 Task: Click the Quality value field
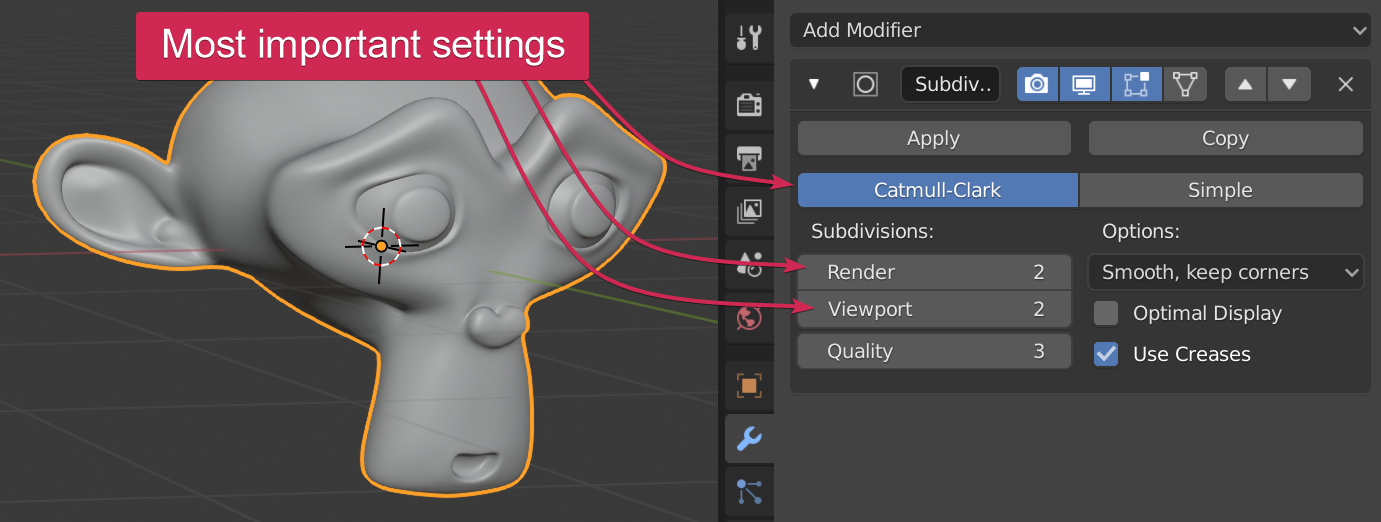pos(934,351)
